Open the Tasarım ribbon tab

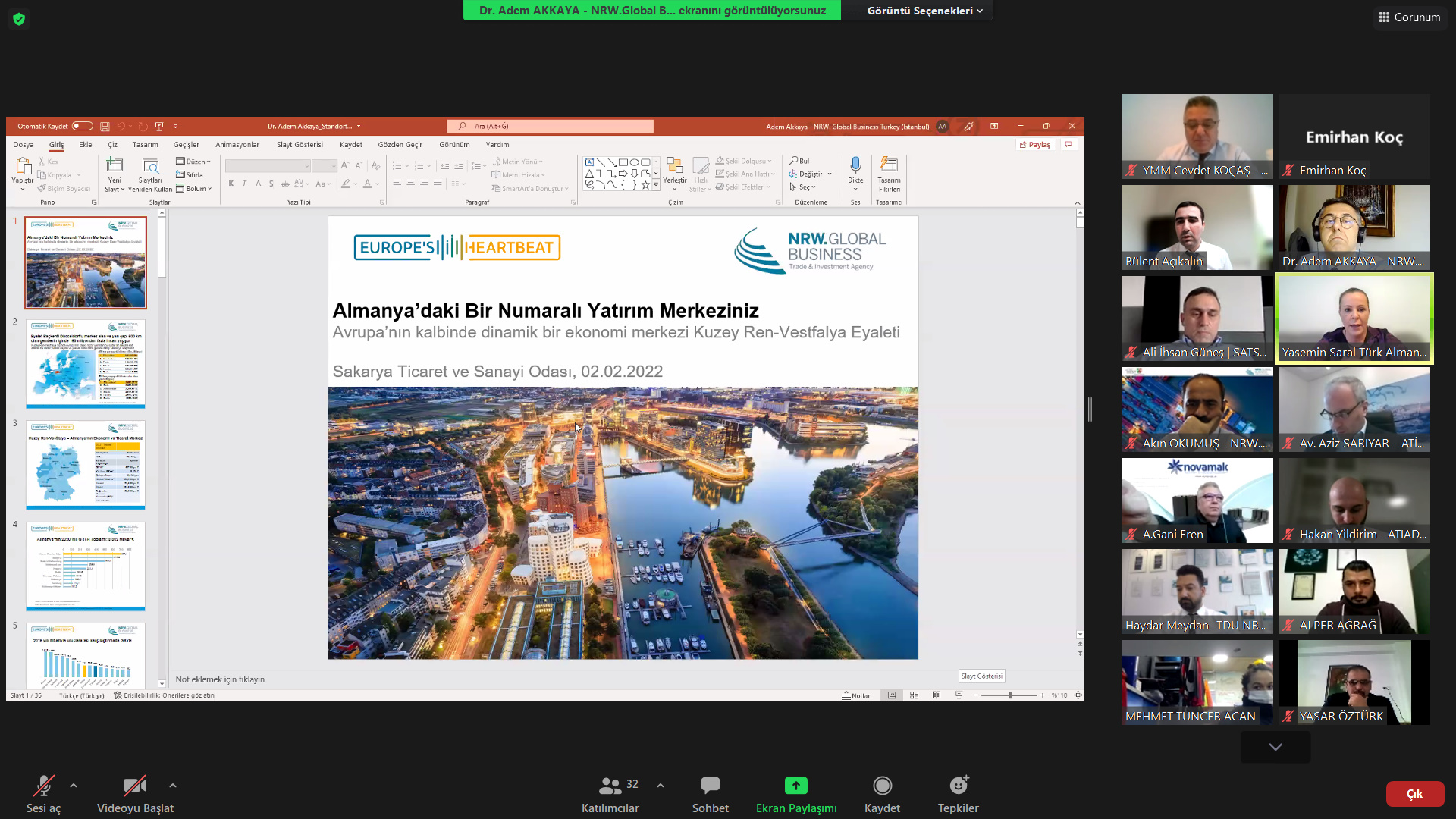click(145, 145)
